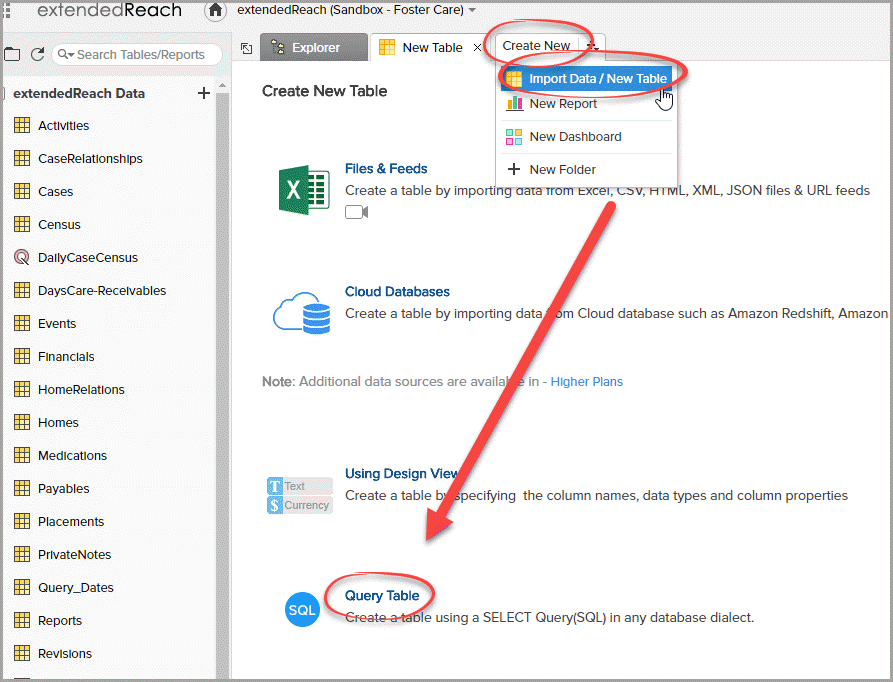This screenshot has width=893, height=682.
Task: Open the Using Design View link
Action: [402, 474]
